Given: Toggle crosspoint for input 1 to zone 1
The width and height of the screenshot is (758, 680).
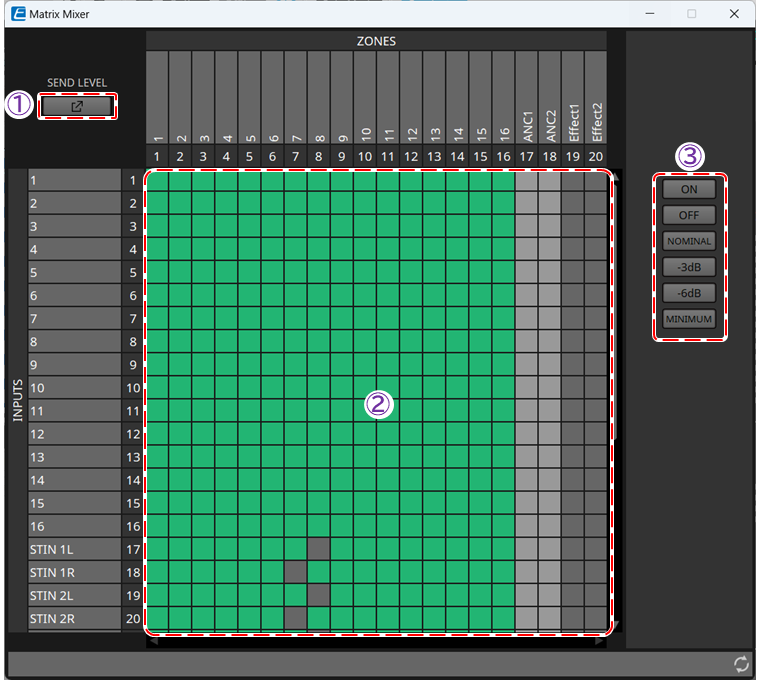Looking at the screenshot, I should (157, 181).
